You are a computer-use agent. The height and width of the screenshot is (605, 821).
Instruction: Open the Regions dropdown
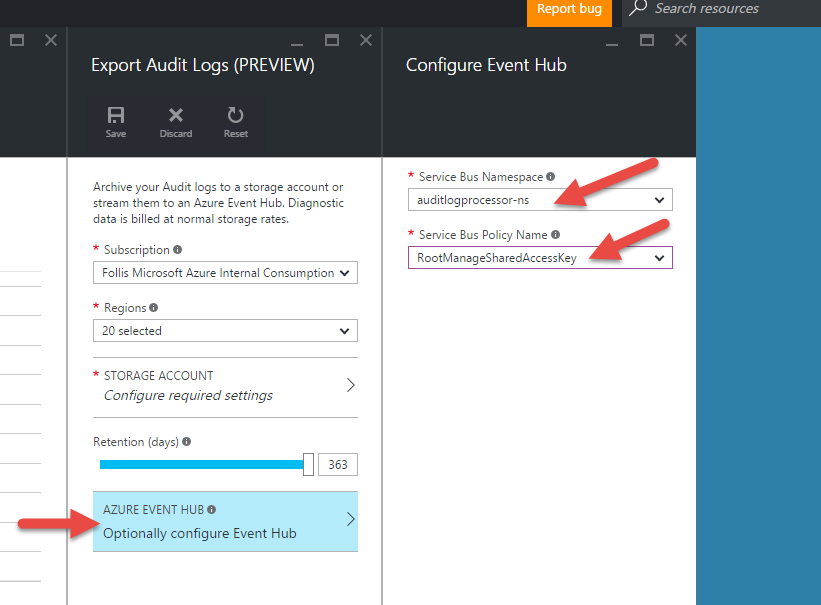(x=225, y=331)
